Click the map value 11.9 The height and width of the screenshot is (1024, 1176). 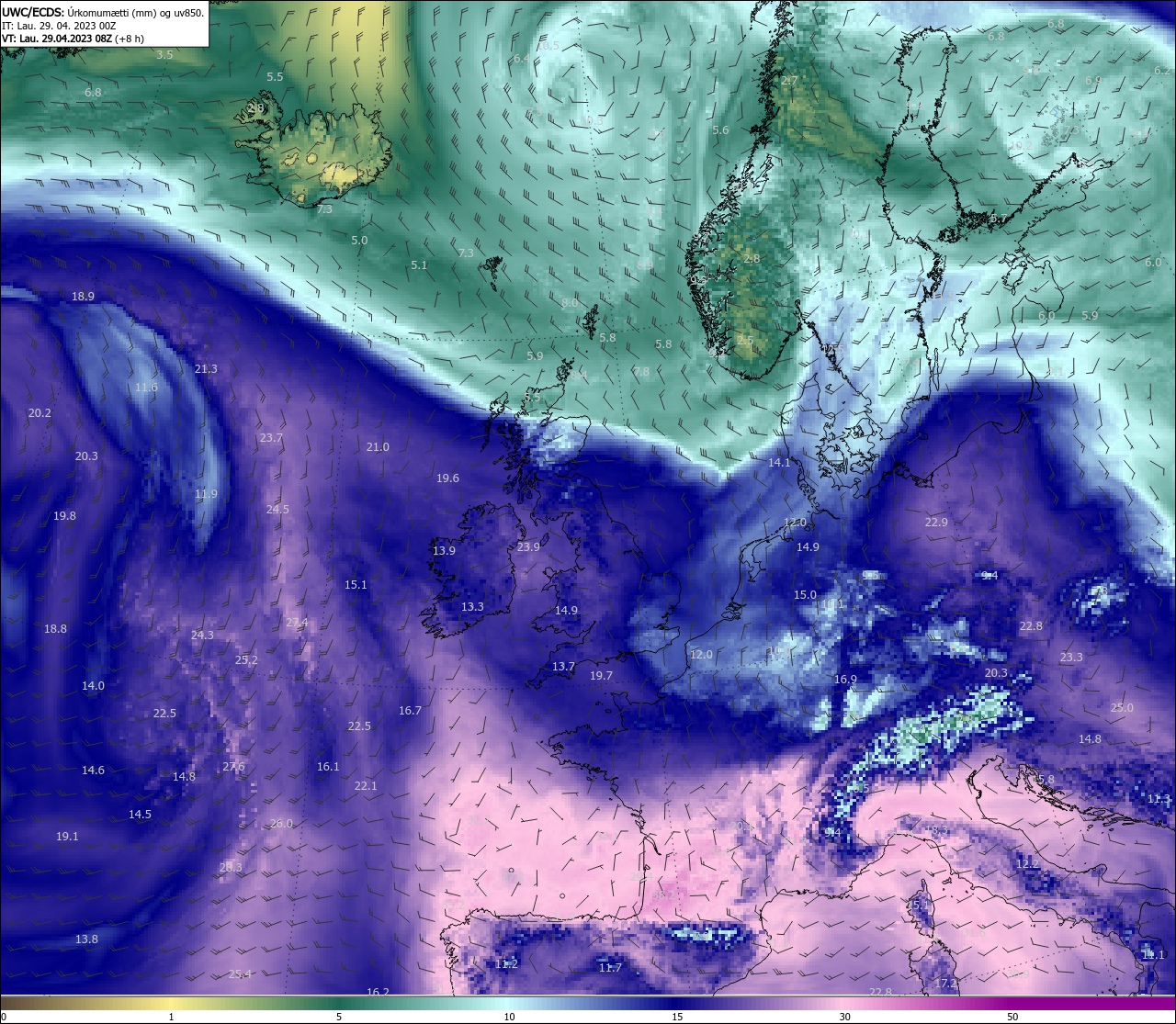point(206,494)
